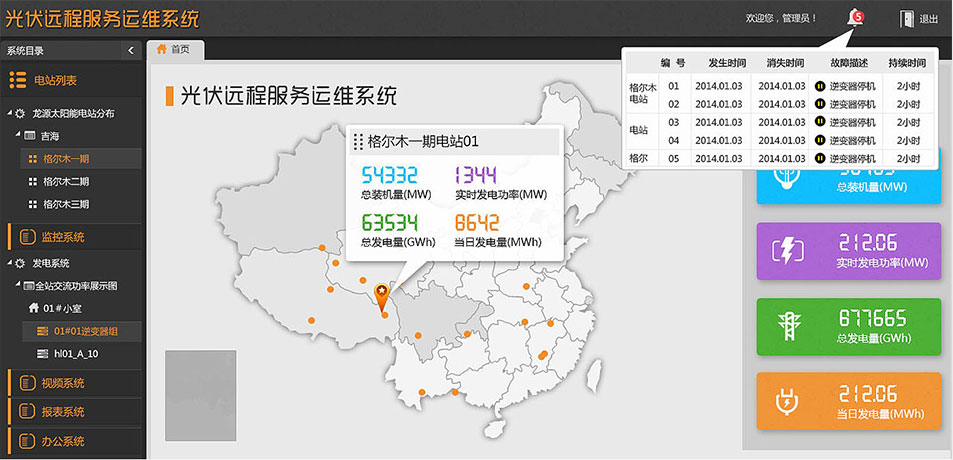Click the pause icon in fault row 01
This screenshot has height=460, width=953.
click(x=820, y=87)
